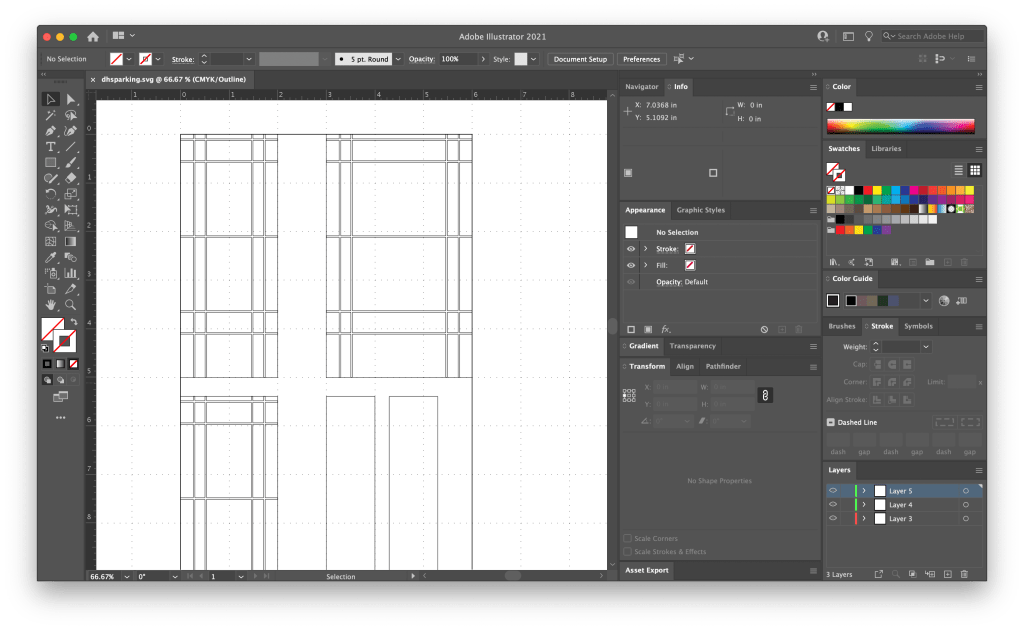Select the Direct Selection tool

click(x=71, y=99)
